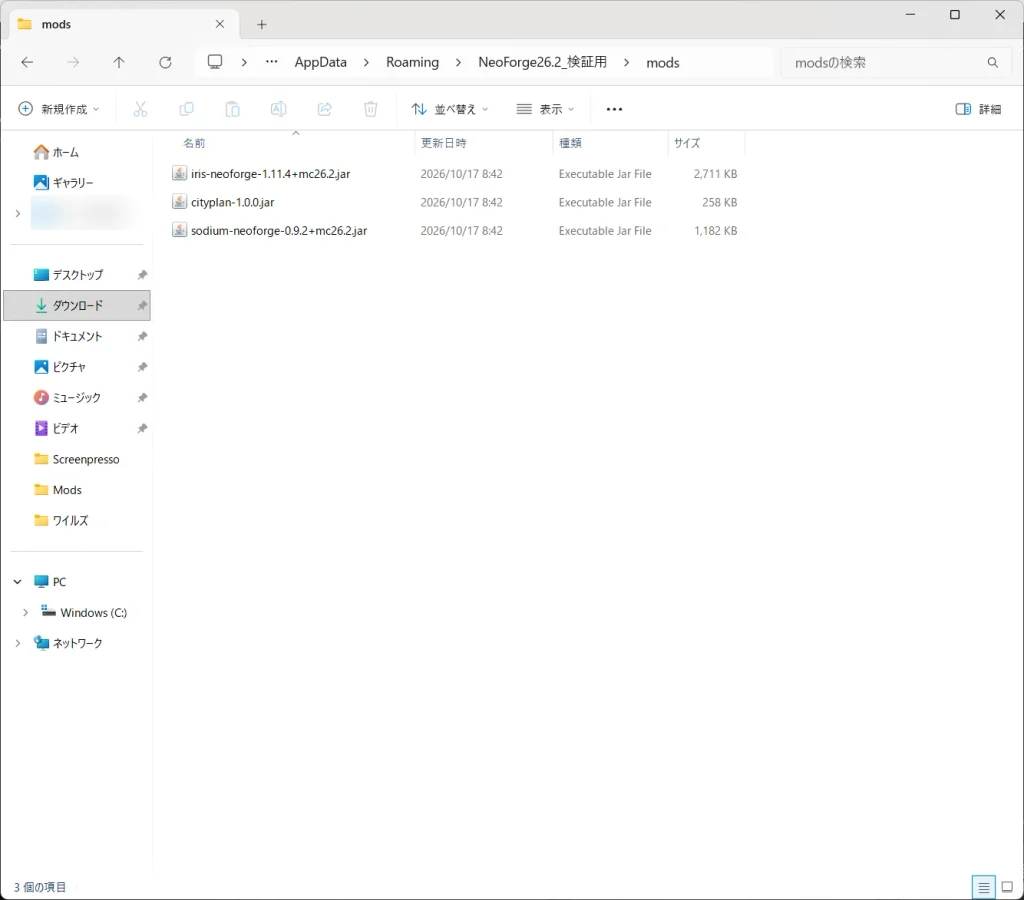Refresh the mods folder view
1024x900 pixels.
(165, 62)
